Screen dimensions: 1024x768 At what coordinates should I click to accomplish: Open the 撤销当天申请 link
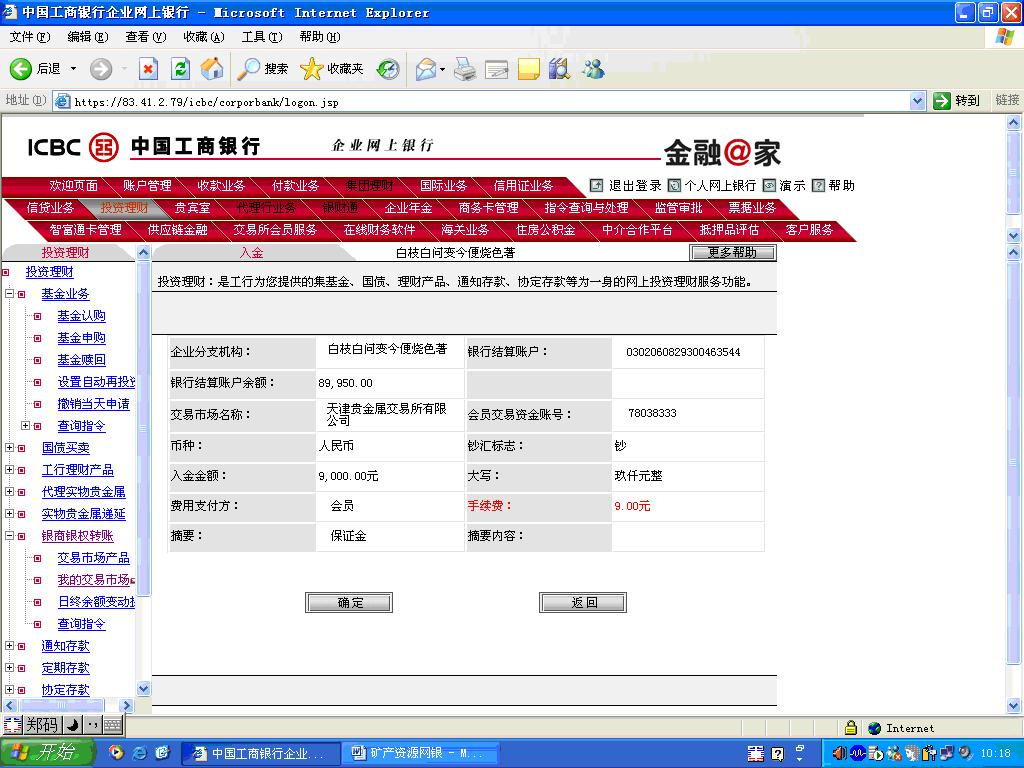93,404
